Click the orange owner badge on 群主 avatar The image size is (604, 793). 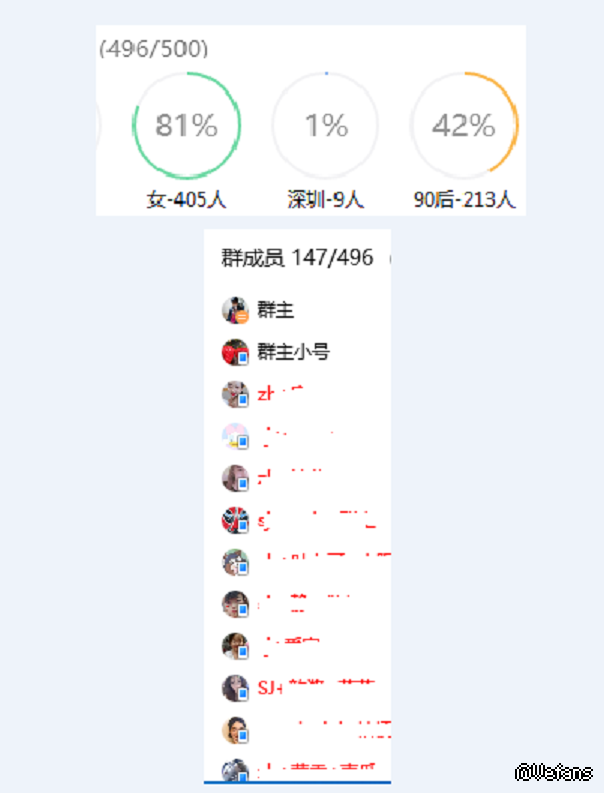pyautogui.click(x=242, y=317)
